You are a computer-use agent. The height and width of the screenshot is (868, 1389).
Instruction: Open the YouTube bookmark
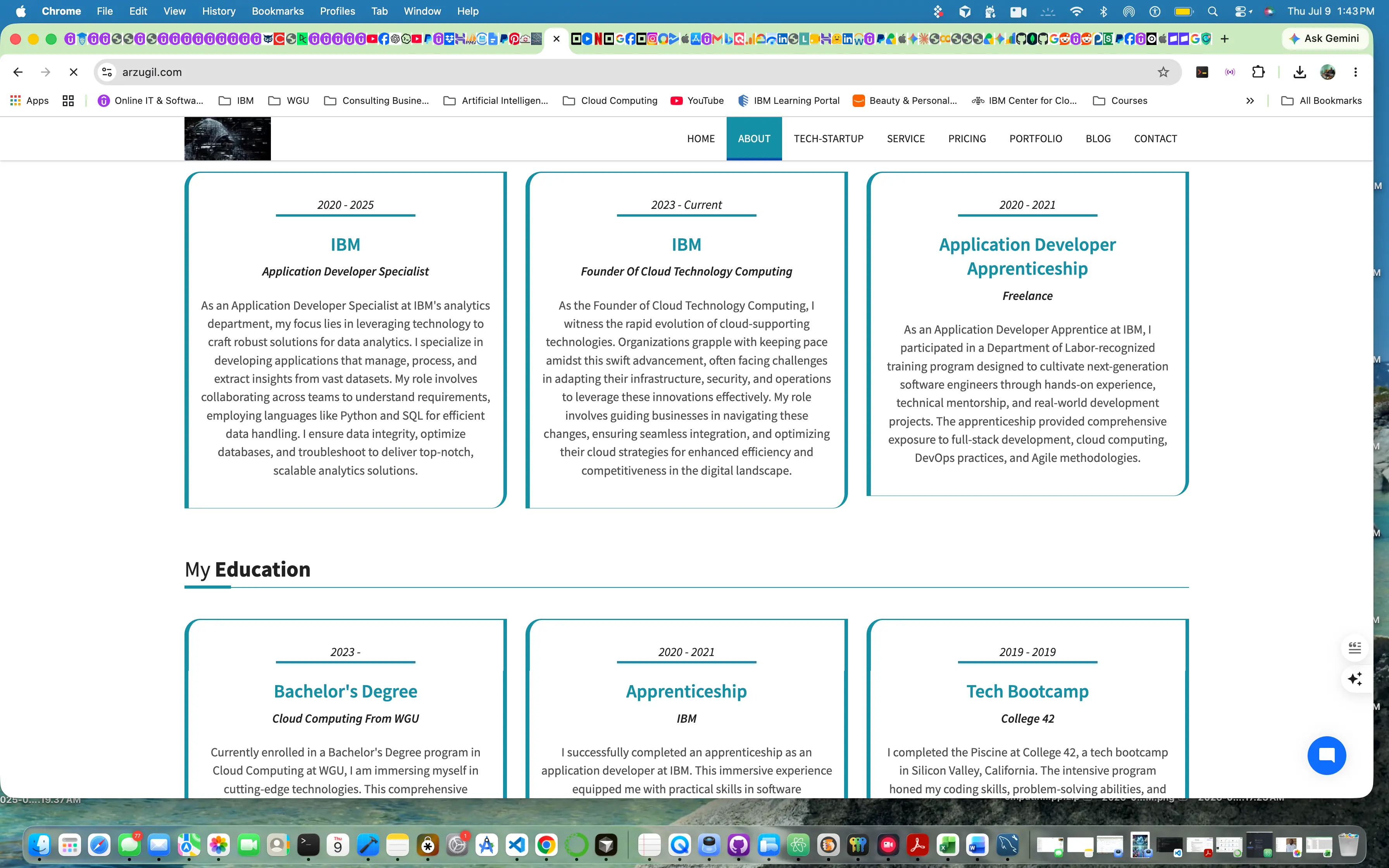coord(697,100)
